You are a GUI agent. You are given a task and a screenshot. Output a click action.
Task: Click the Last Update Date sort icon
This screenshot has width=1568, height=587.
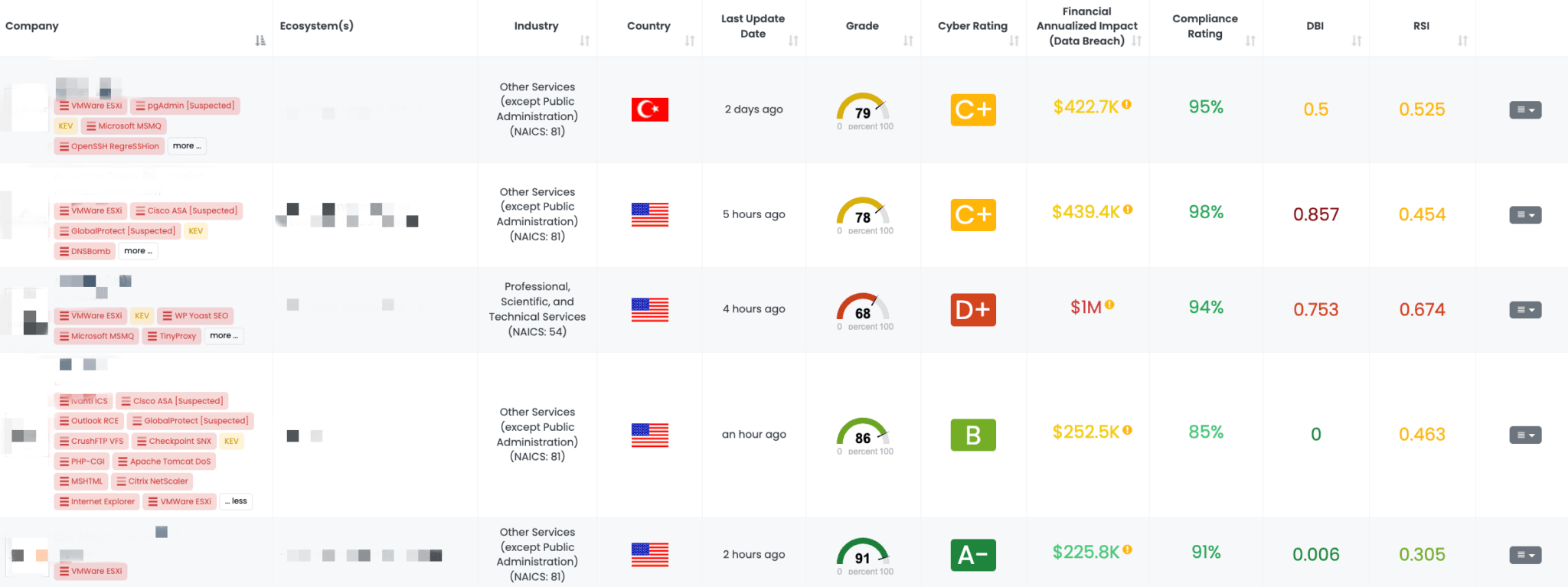[793, 41]
